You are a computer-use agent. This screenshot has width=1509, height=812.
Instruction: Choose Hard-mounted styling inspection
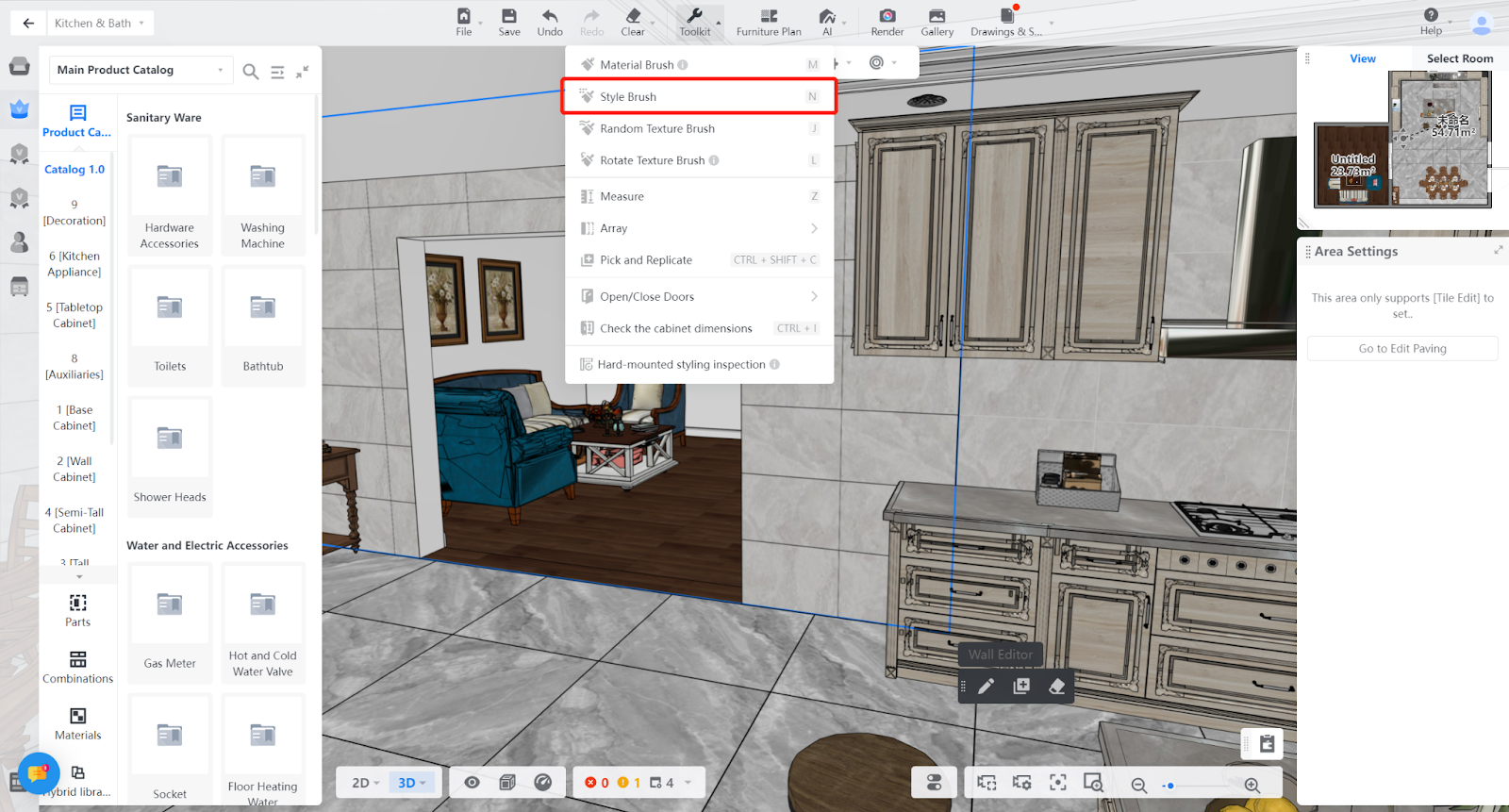click(x=699, y=364)
